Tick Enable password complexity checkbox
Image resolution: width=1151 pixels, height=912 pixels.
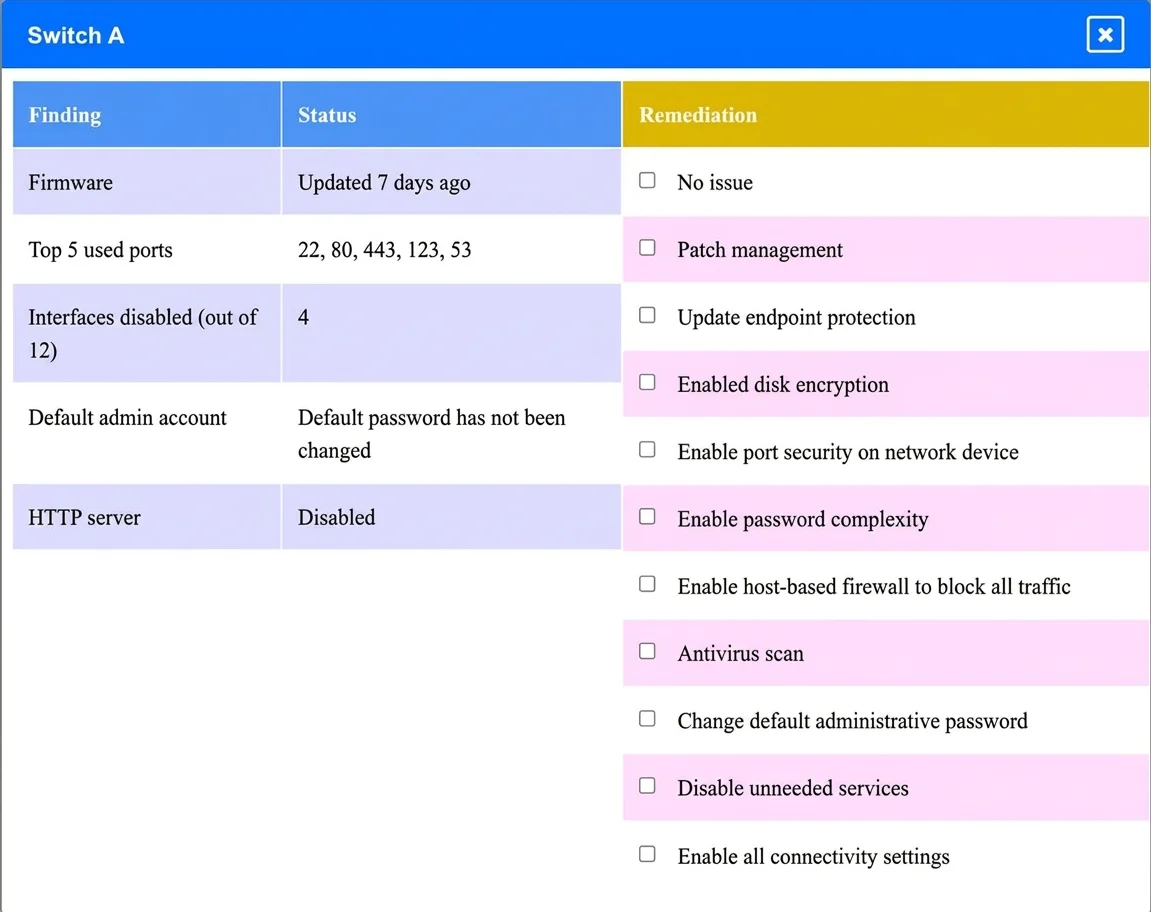[x=647, y=517]
